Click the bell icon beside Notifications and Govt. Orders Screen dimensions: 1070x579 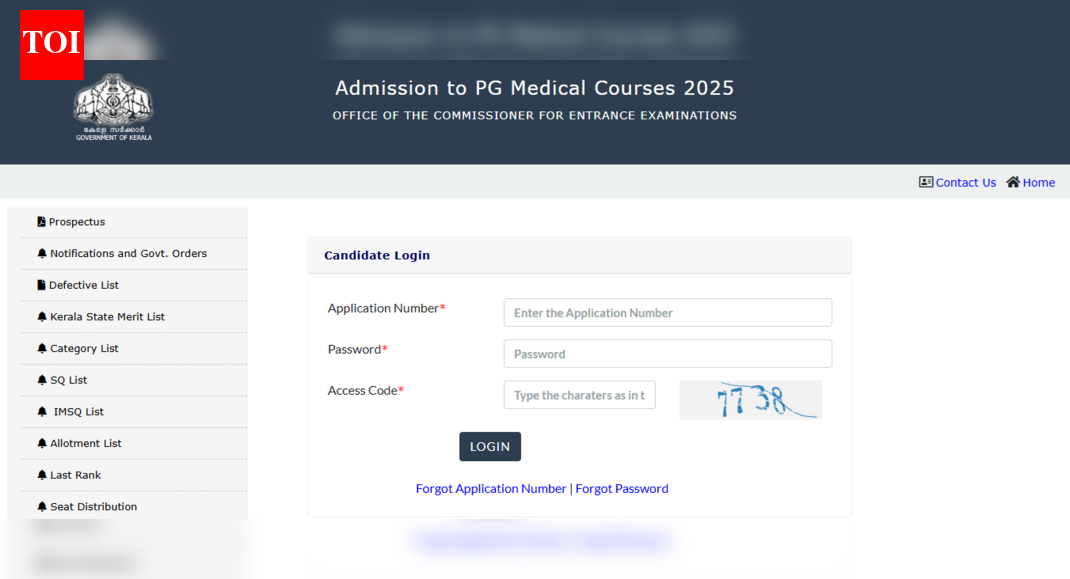coord(40,253)
